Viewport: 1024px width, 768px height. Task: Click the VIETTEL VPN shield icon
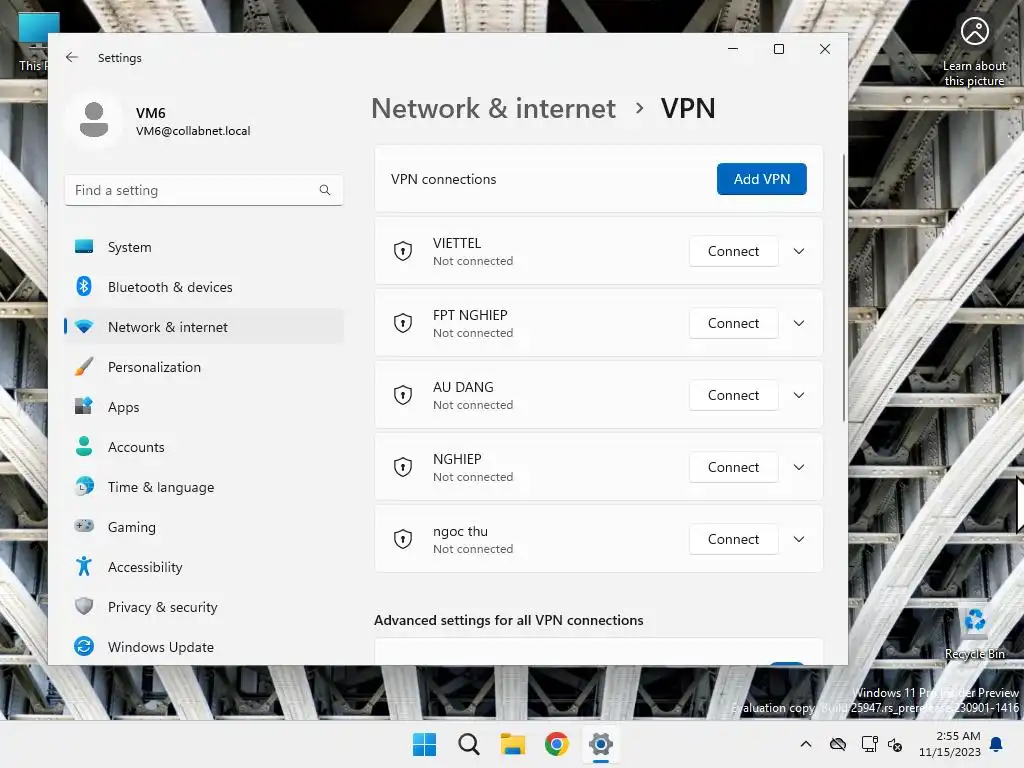pyautogui.click(x=403, y=251)
